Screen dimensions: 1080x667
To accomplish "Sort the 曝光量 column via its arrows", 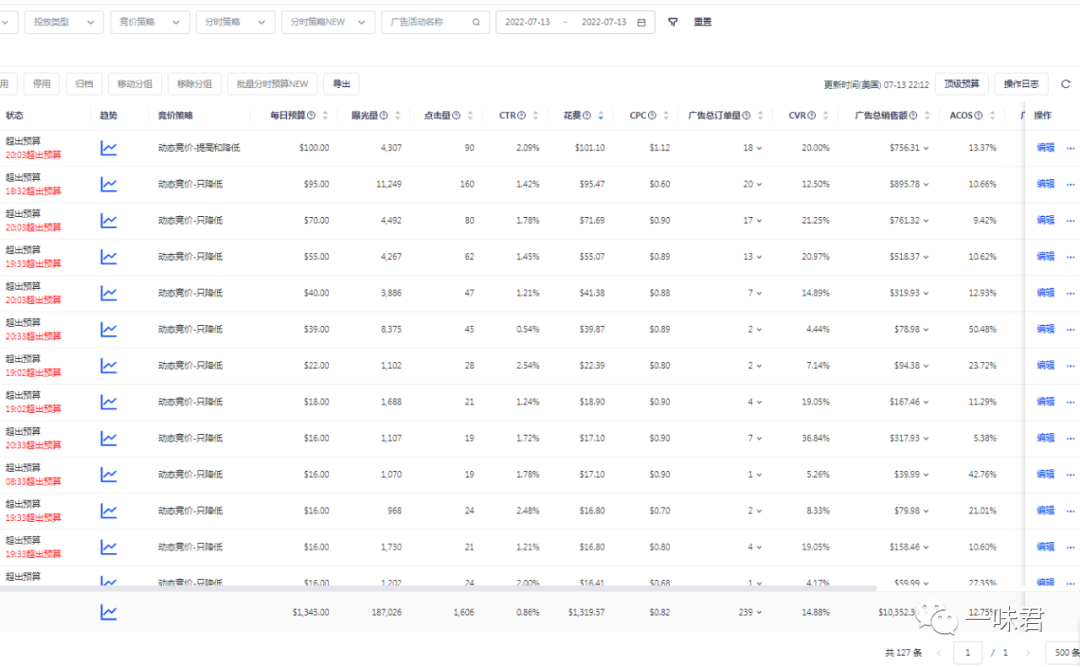I will point(397,116).
